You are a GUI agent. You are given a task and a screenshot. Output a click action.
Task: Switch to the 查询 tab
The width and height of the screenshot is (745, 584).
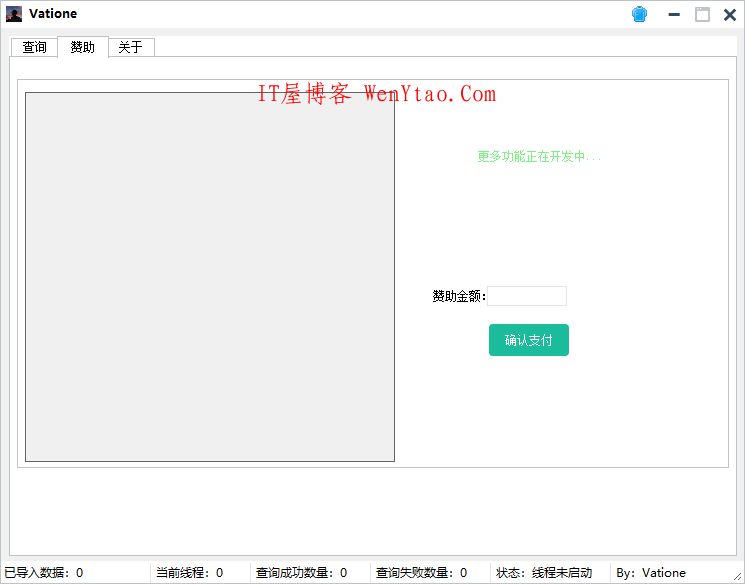[34, 47]
